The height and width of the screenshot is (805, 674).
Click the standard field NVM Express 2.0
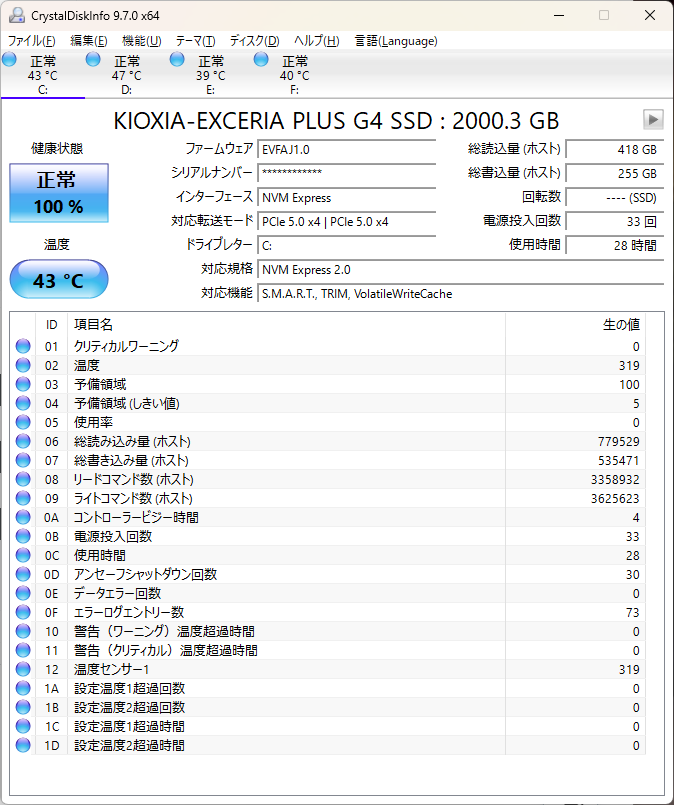click(x=460, y=270)
